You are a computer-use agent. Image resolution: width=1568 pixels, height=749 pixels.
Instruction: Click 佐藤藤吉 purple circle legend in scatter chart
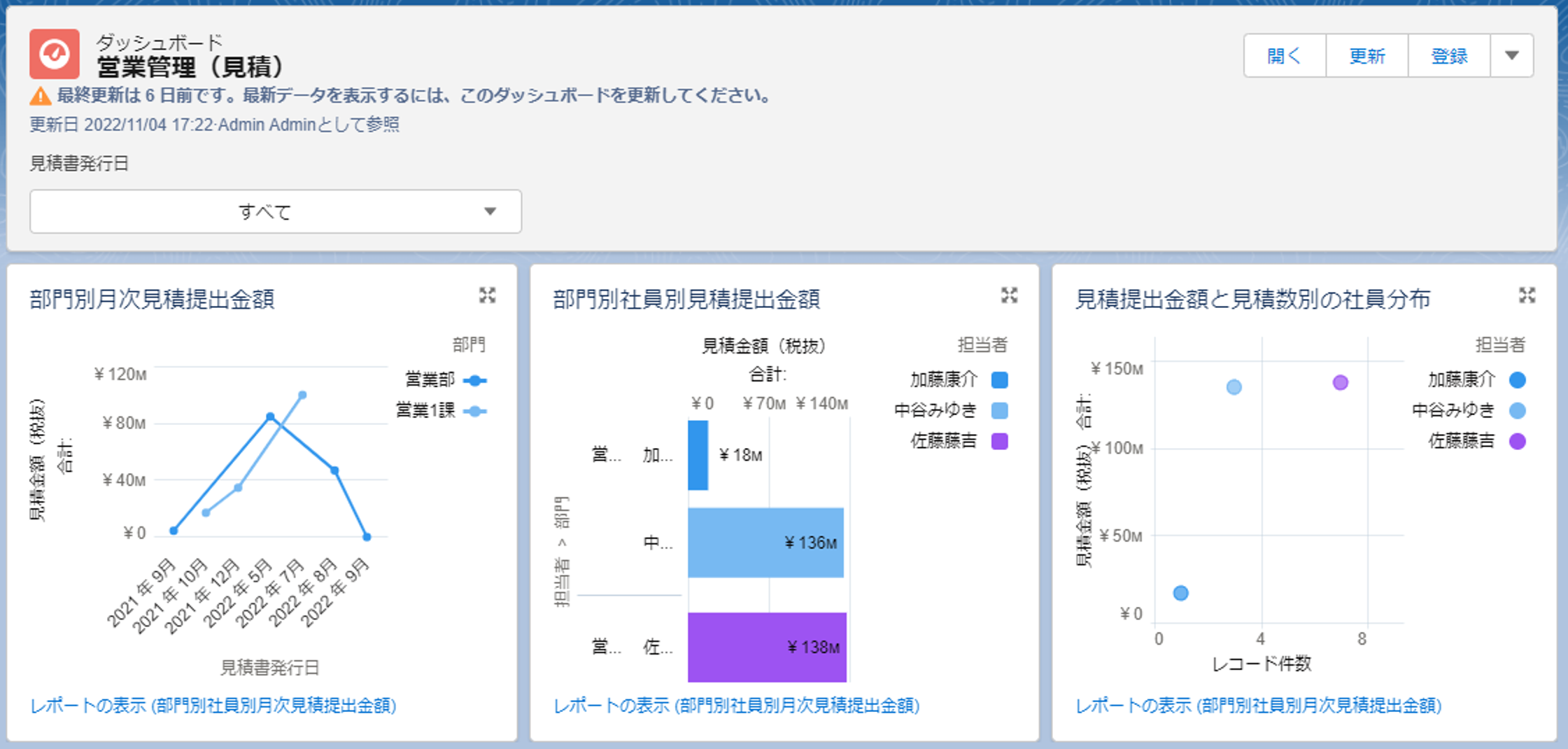[1518, 441]
